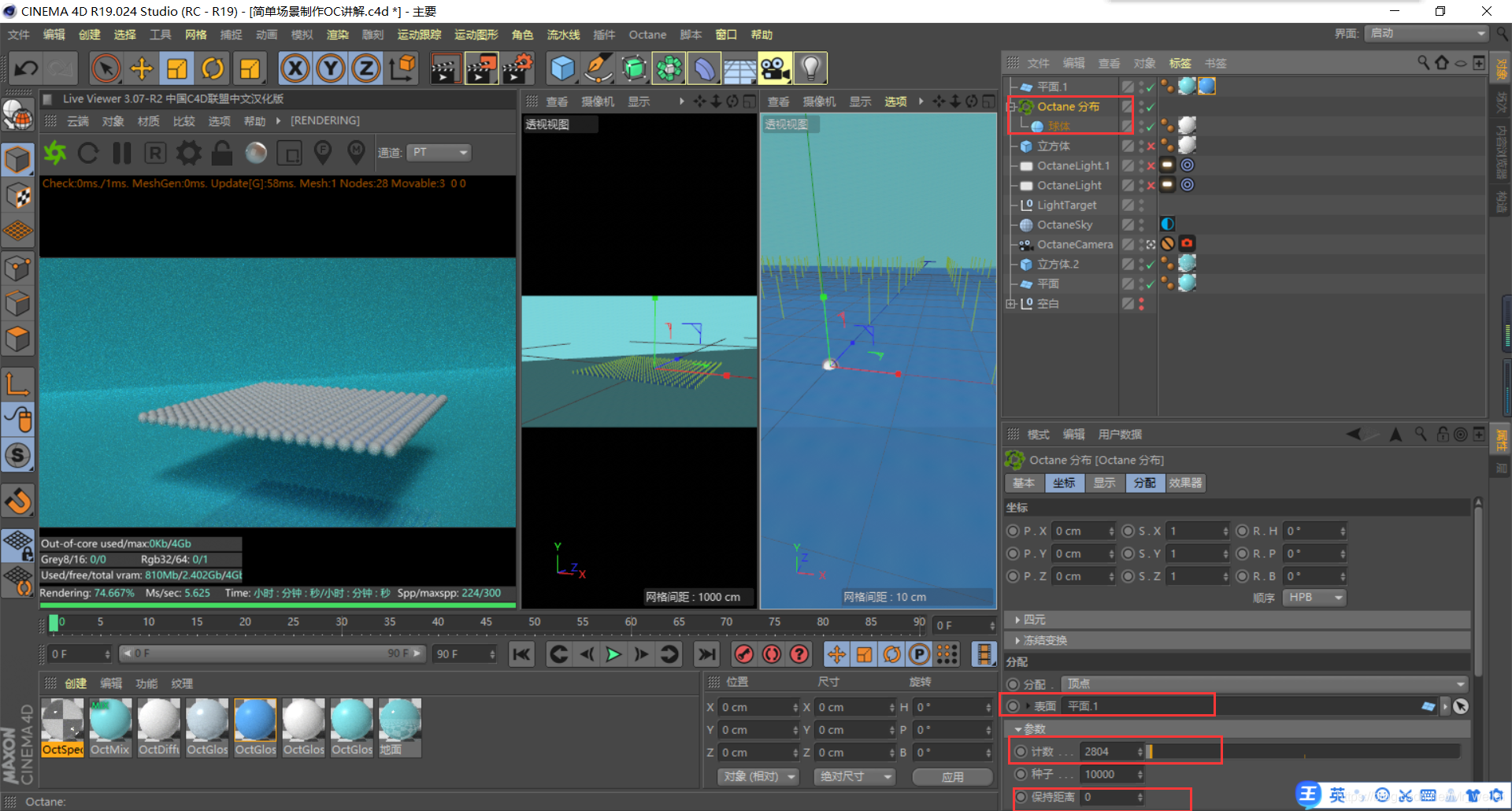
Task: Toggle visibility dots for OctaneSky
Action: 1141,225
